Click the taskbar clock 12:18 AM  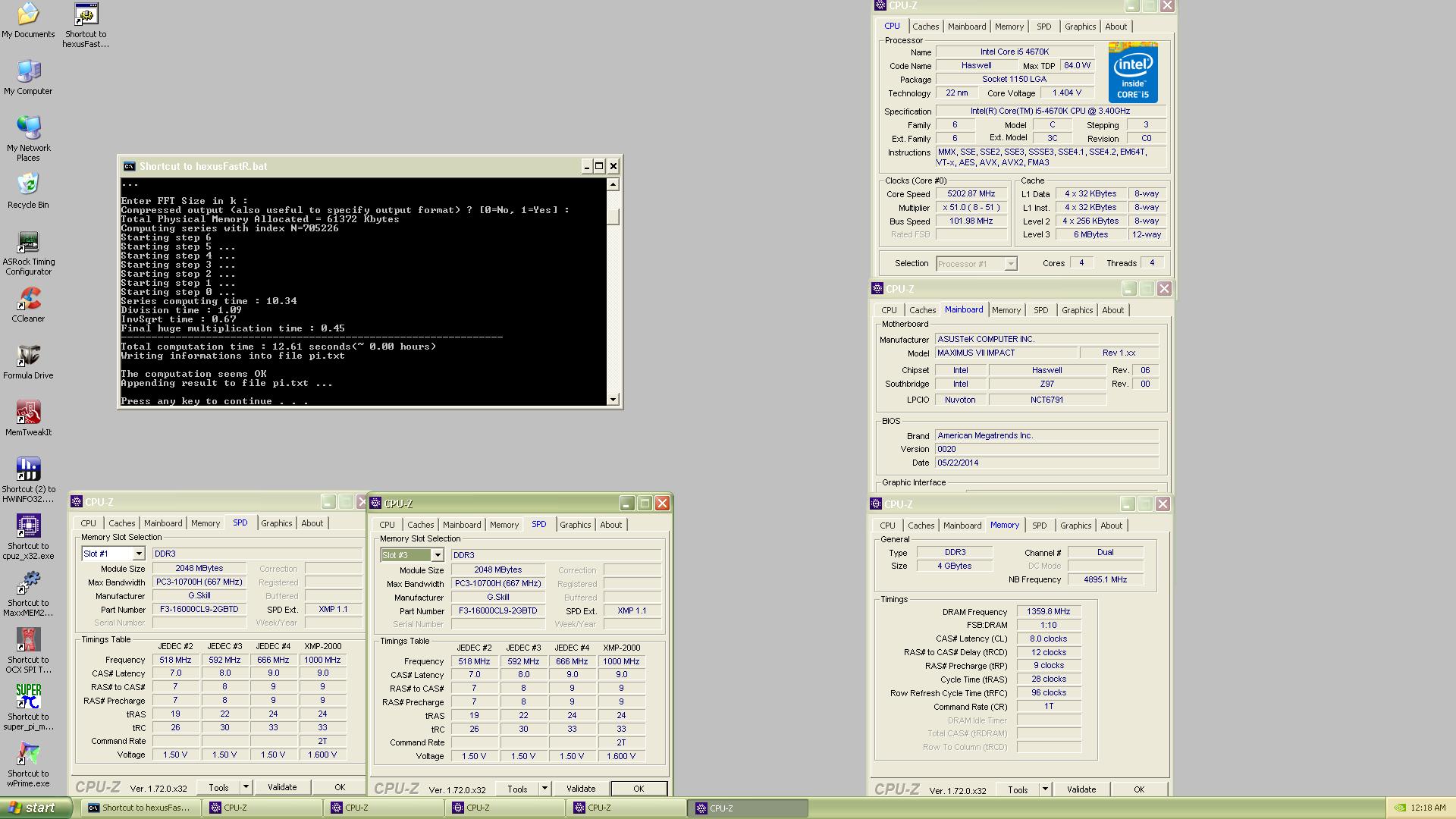(x=1428, y=808)
